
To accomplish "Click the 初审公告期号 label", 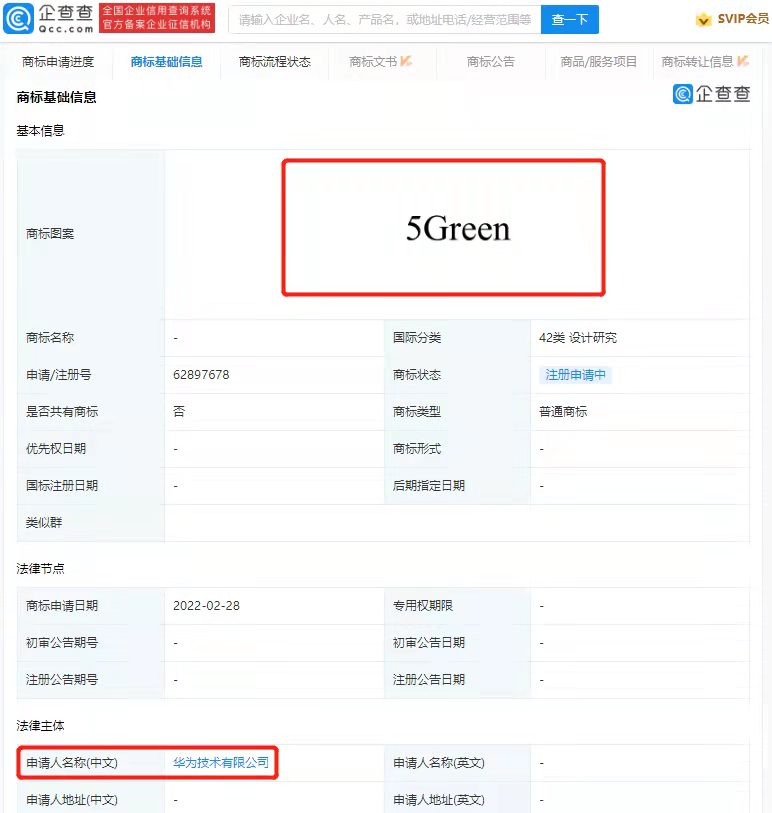I will tap(62, 643).
